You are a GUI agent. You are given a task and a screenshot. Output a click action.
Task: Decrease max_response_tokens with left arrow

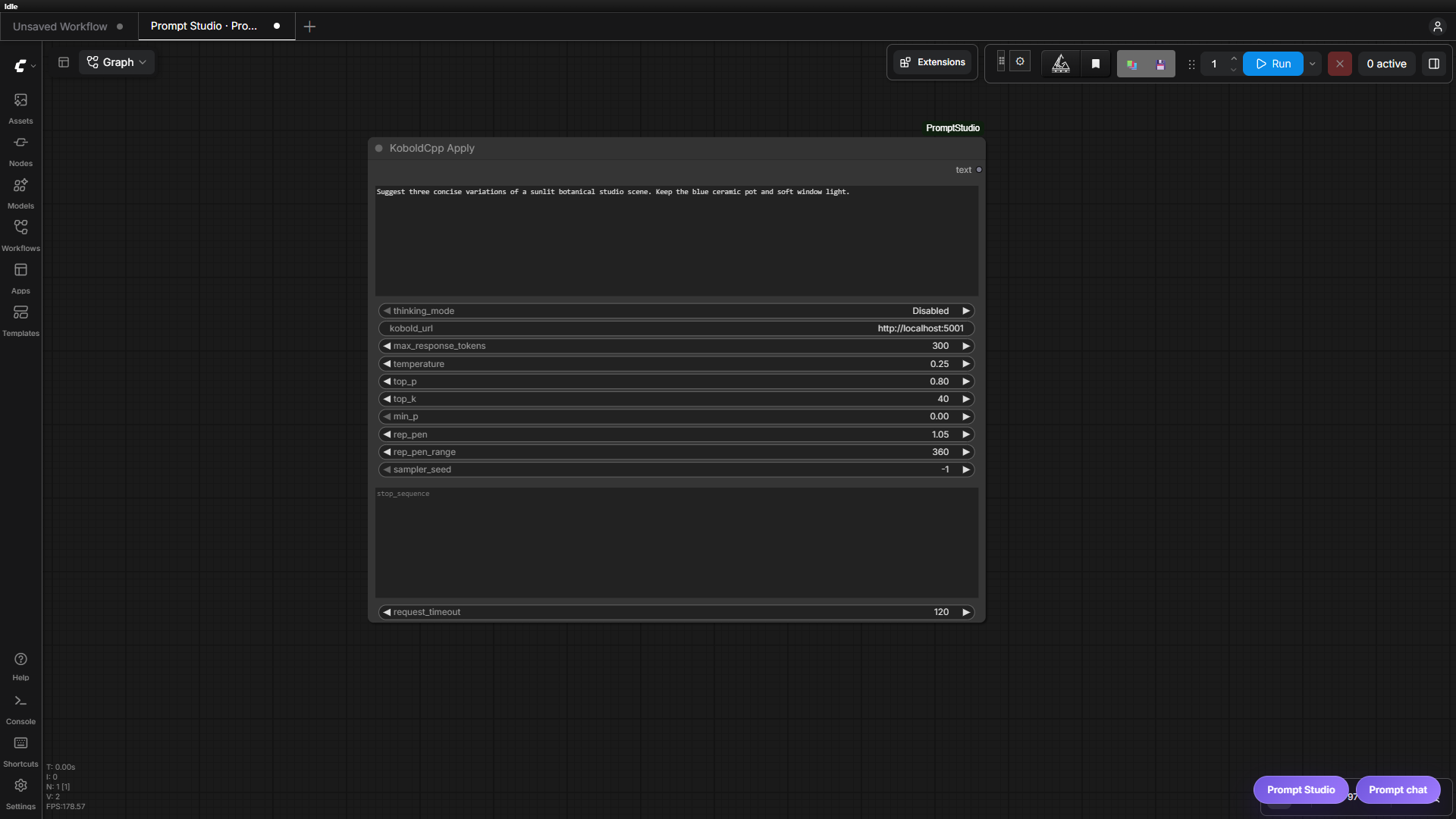[x=387, y=346]
